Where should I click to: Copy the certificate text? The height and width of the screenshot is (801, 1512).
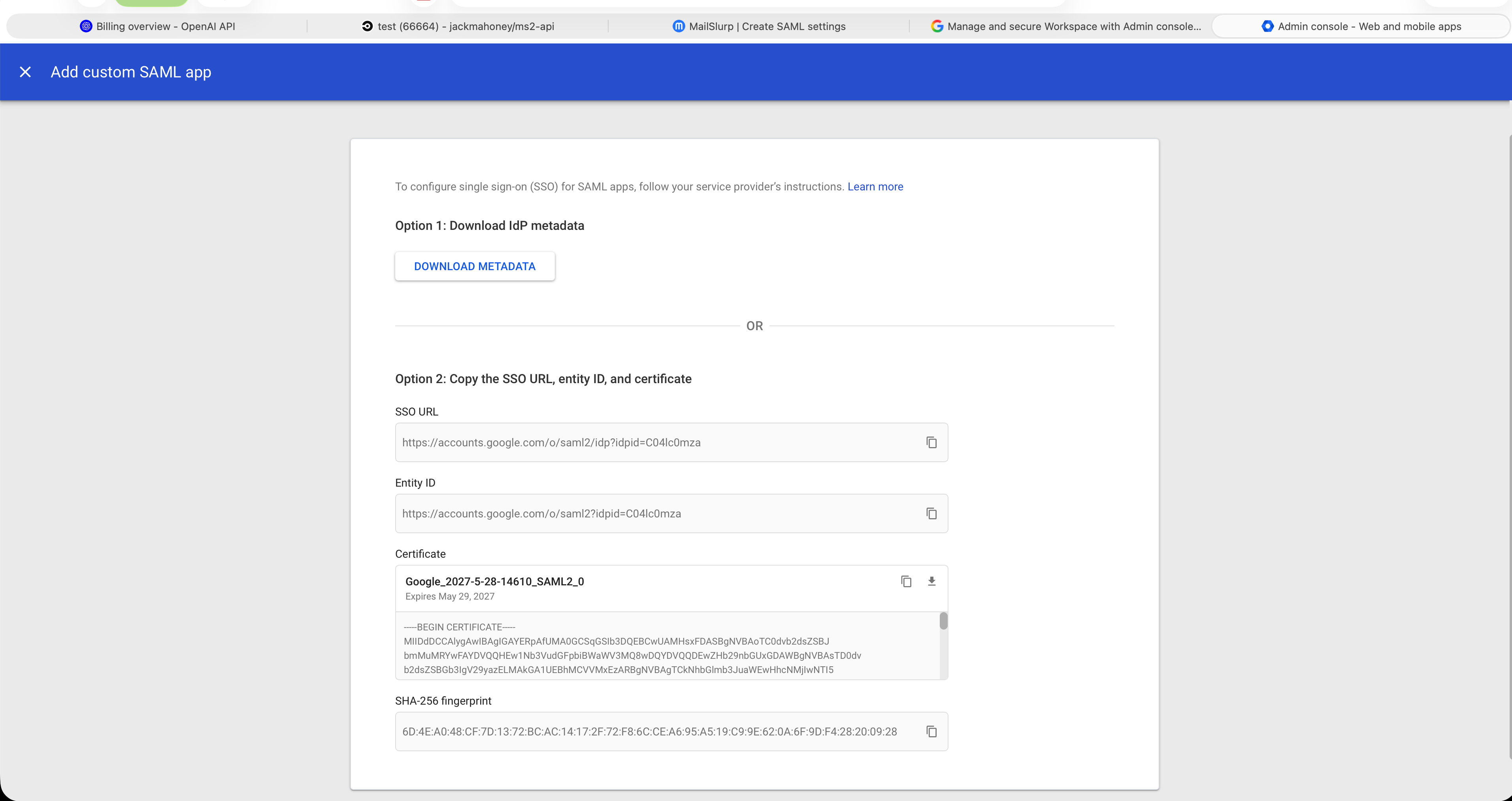[906, 581]
